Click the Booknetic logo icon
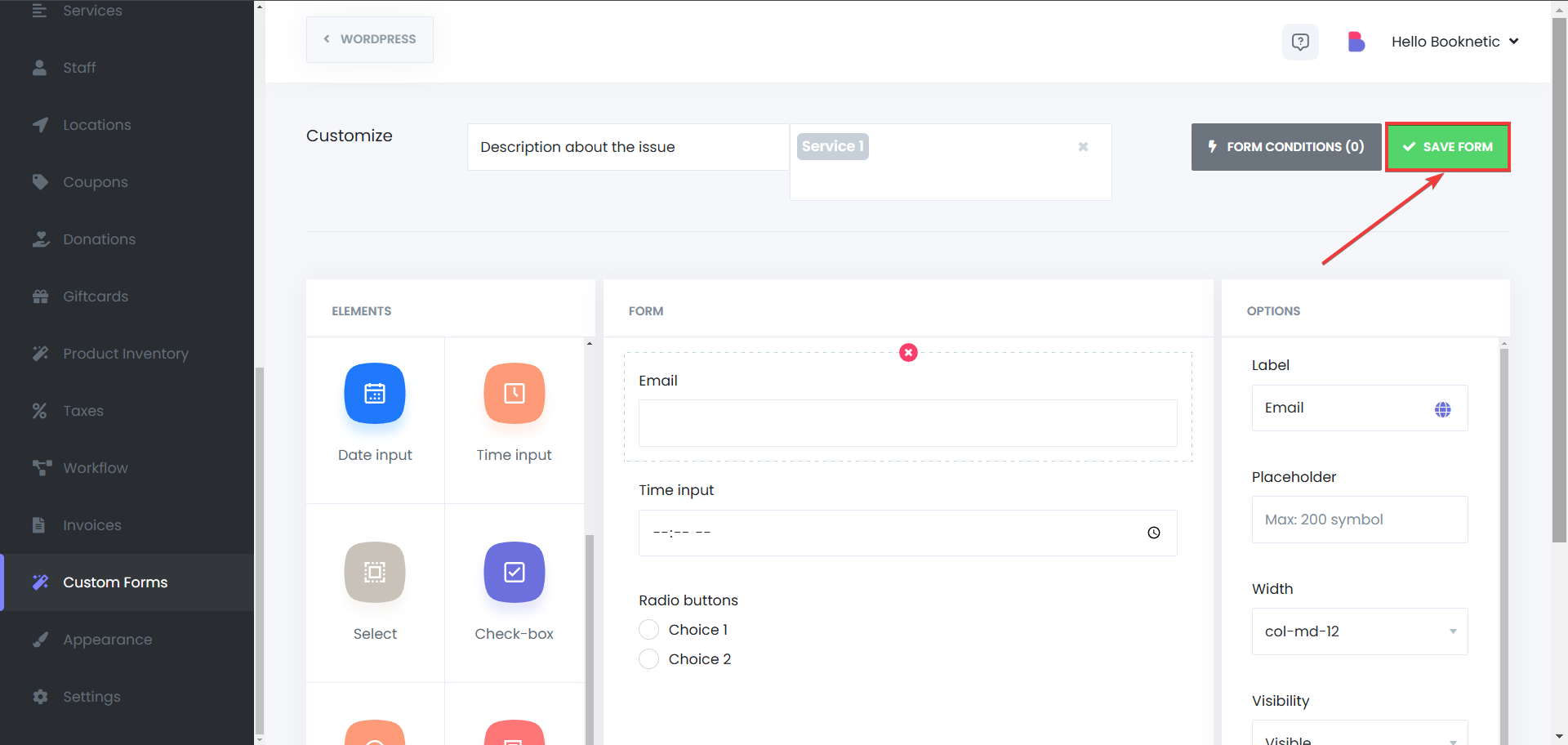1568x745 pixels. [1356, 42]
